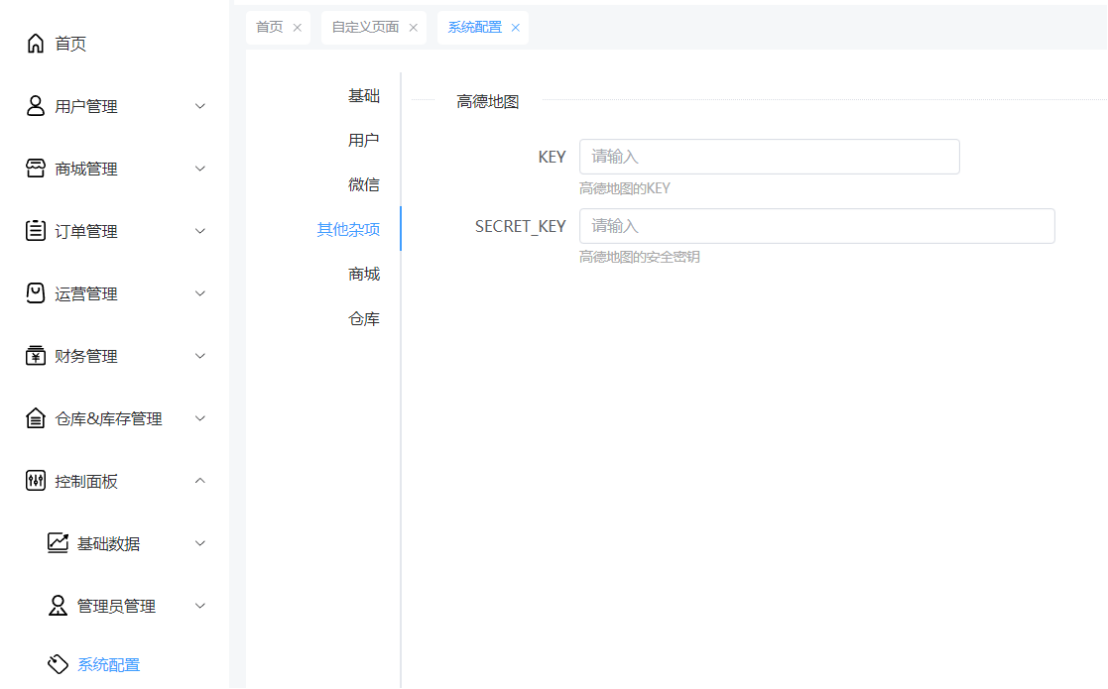Select the 系统配置 page tab
Viewport: 1108px width, 689px height.
[x=475, y=28]
